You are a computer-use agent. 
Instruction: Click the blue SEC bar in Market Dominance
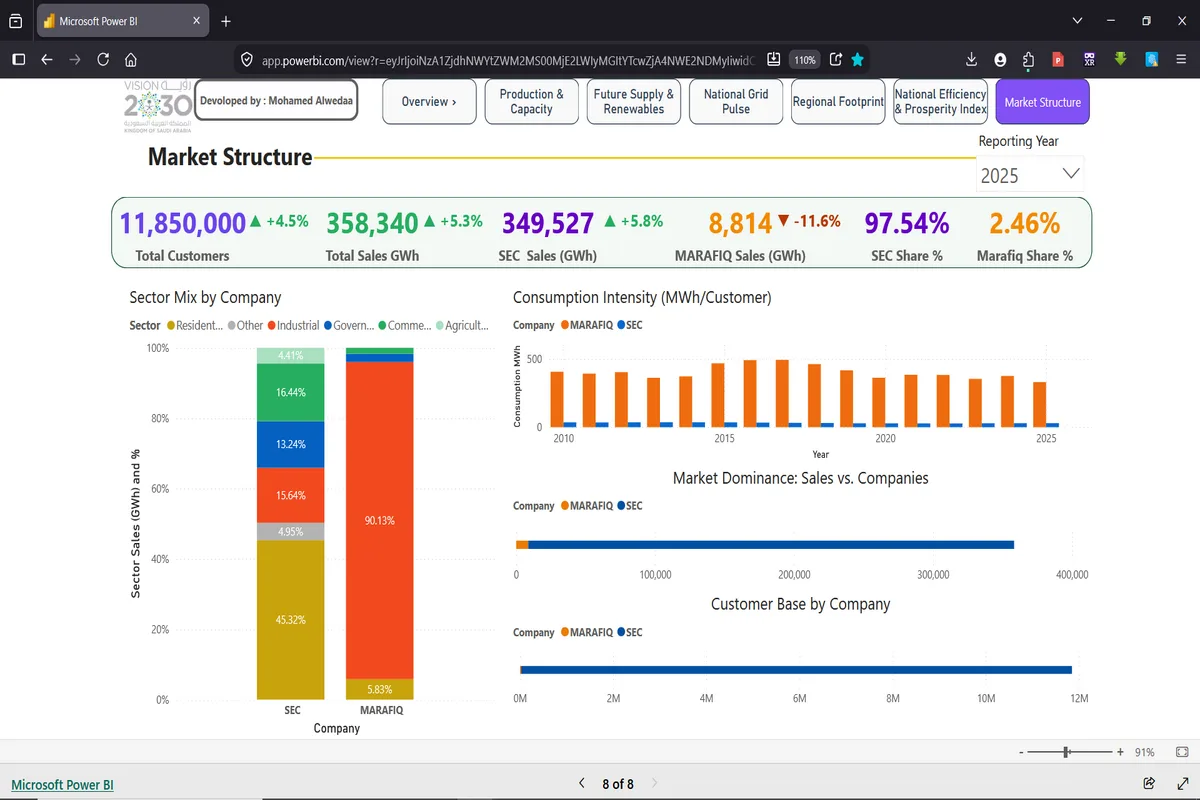(771, 545)
